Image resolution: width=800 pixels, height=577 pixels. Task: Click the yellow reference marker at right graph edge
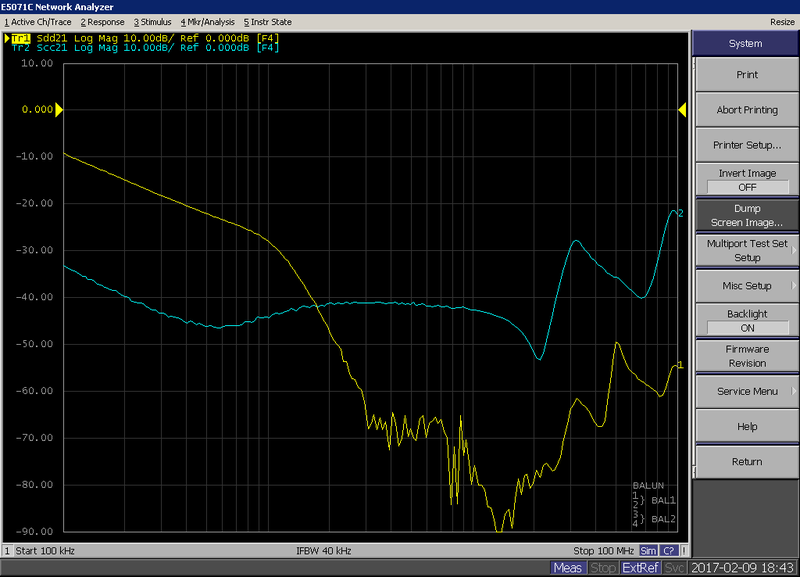[682, 109]
